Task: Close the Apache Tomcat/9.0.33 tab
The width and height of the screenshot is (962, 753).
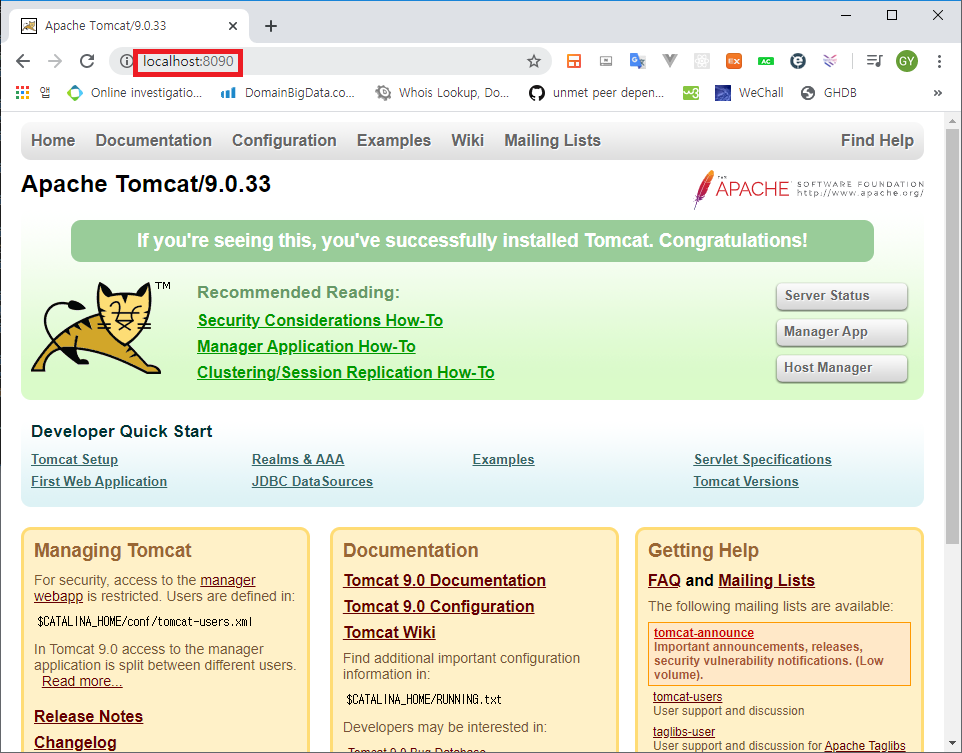Action: 233,26
